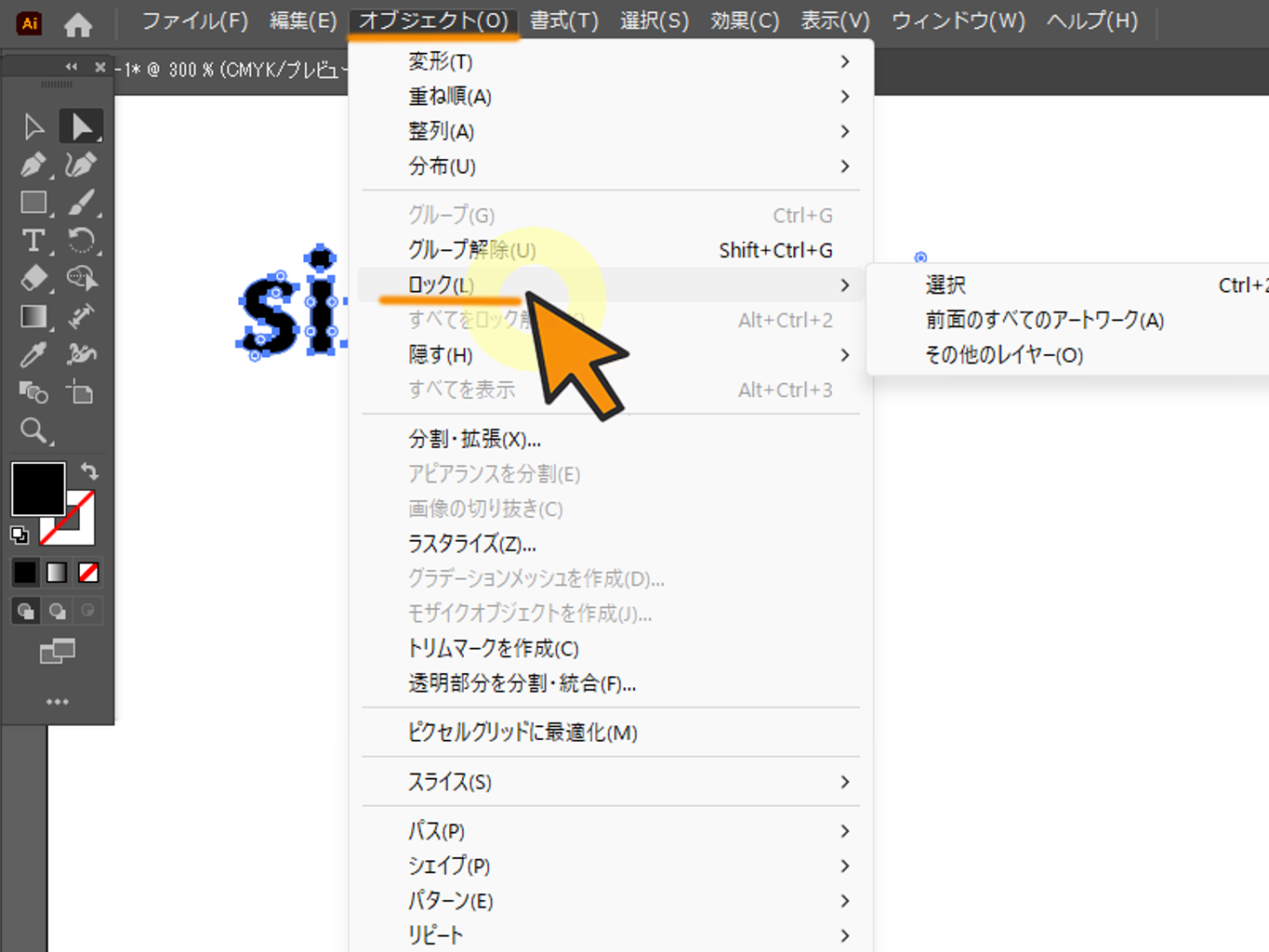Open the 表示(V) menu

(x=836, y=20)
